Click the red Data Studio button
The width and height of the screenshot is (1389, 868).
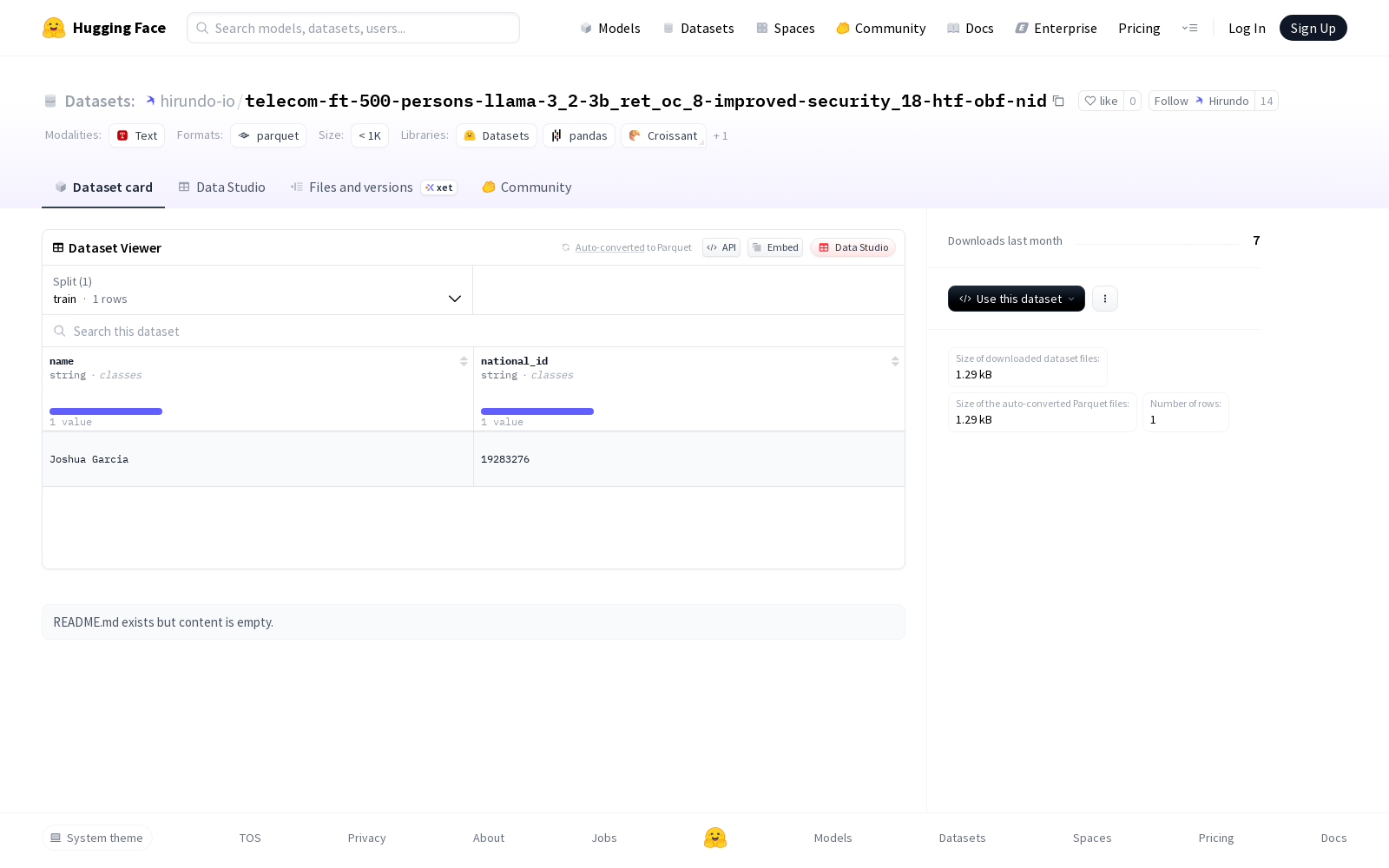click(x=853, y=247)
